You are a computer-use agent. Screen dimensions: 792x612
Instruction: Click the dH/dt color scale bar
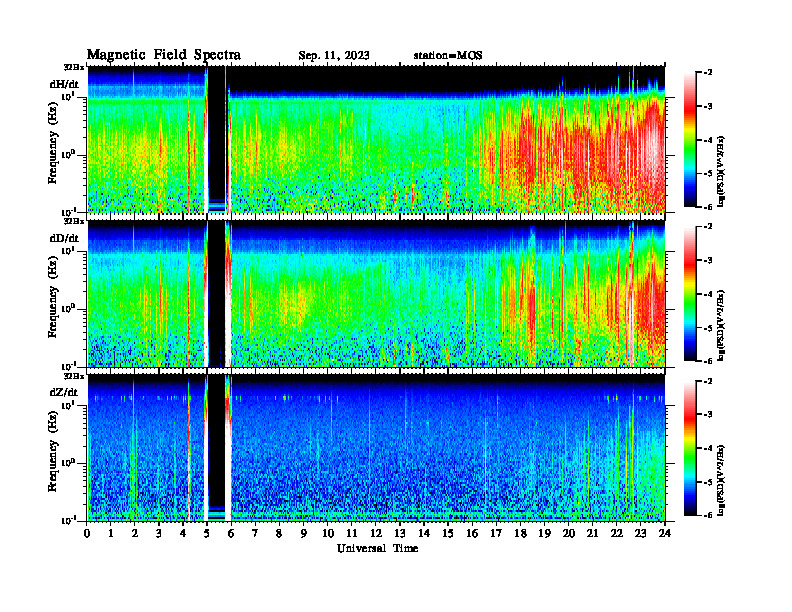(690, 140)
